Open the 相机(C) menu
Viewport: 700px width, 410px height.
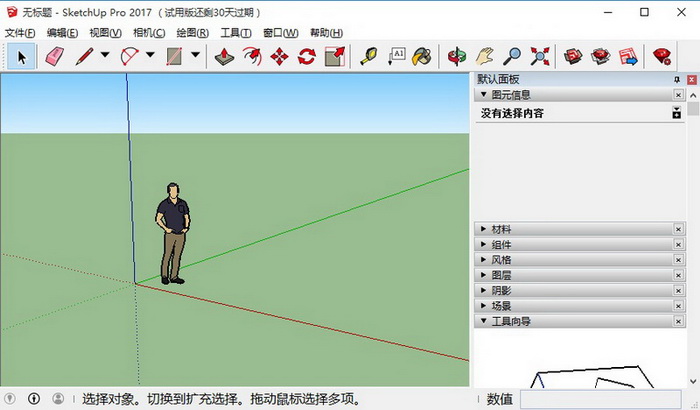(149, 33)
